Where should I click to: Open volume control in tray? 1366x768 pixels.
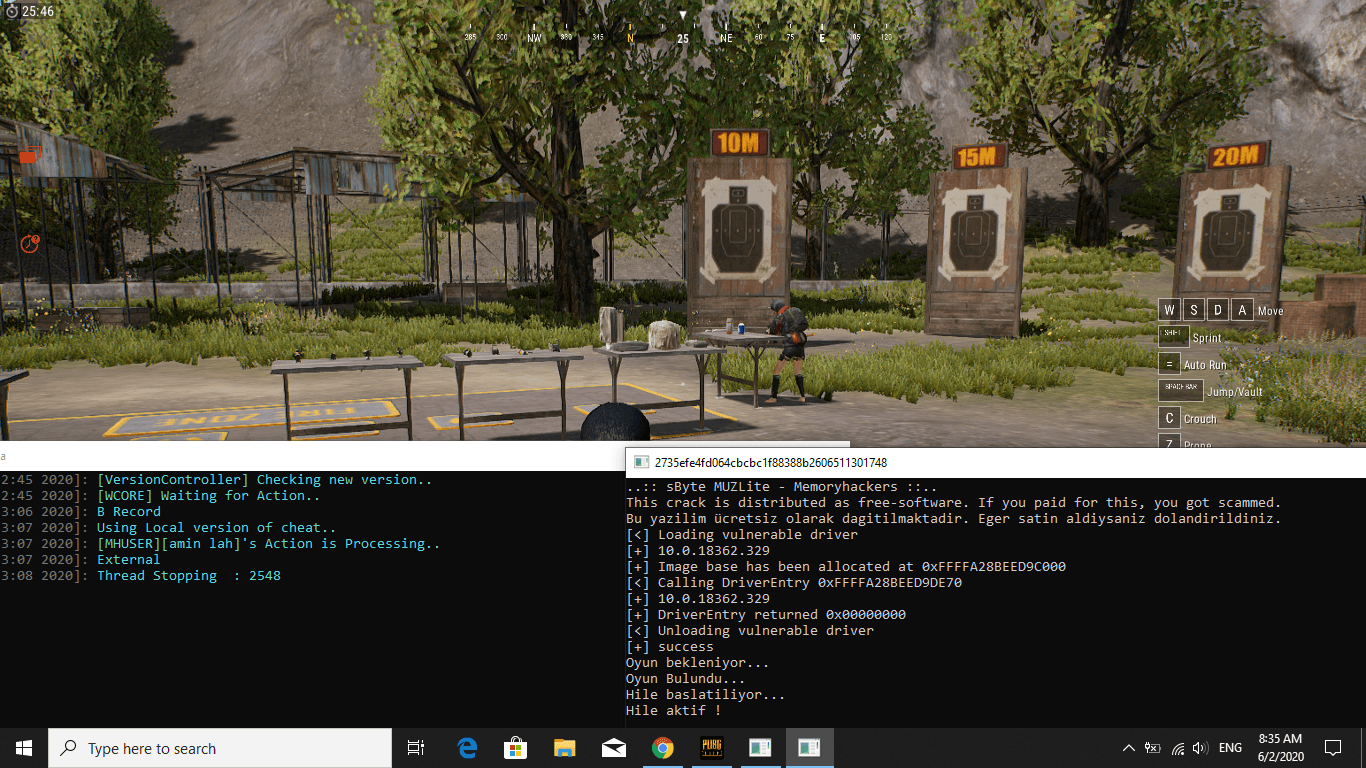(1200, 748)
